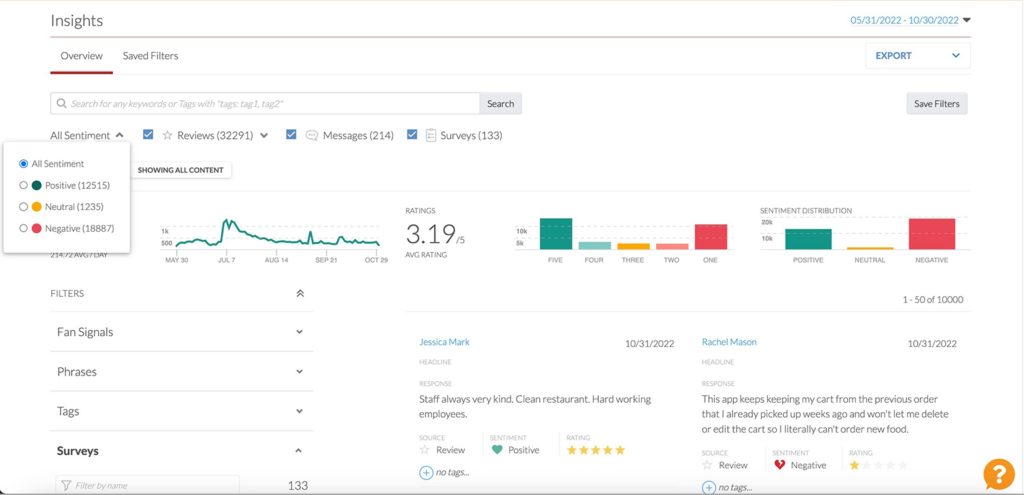Click the Insights page title
This screenshot has width=1024, height=495.
coord(76,20)
